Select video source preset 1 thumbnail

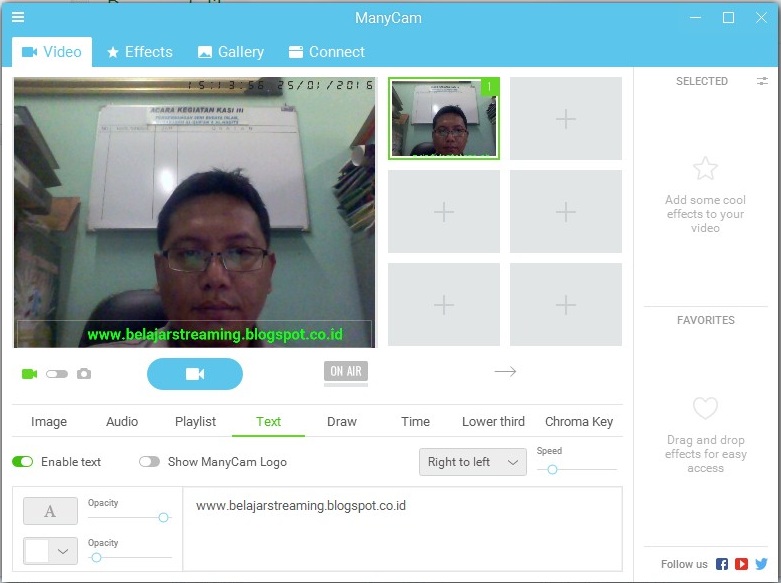444,119
